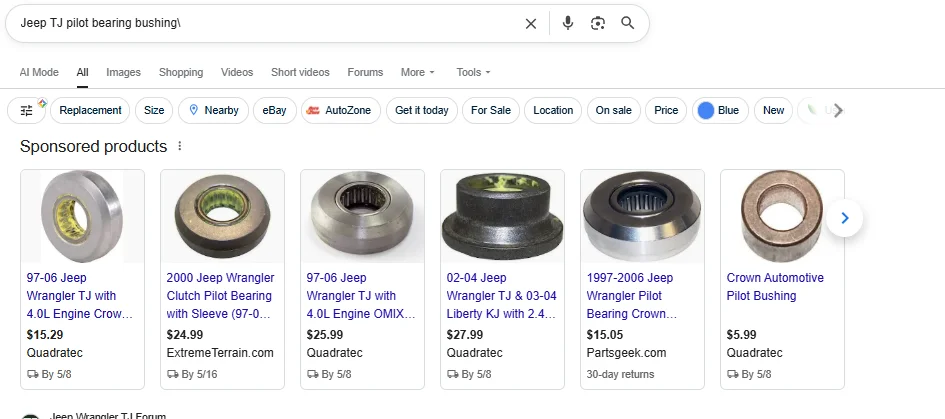Click the $24.99 price text

coord(184,335)
